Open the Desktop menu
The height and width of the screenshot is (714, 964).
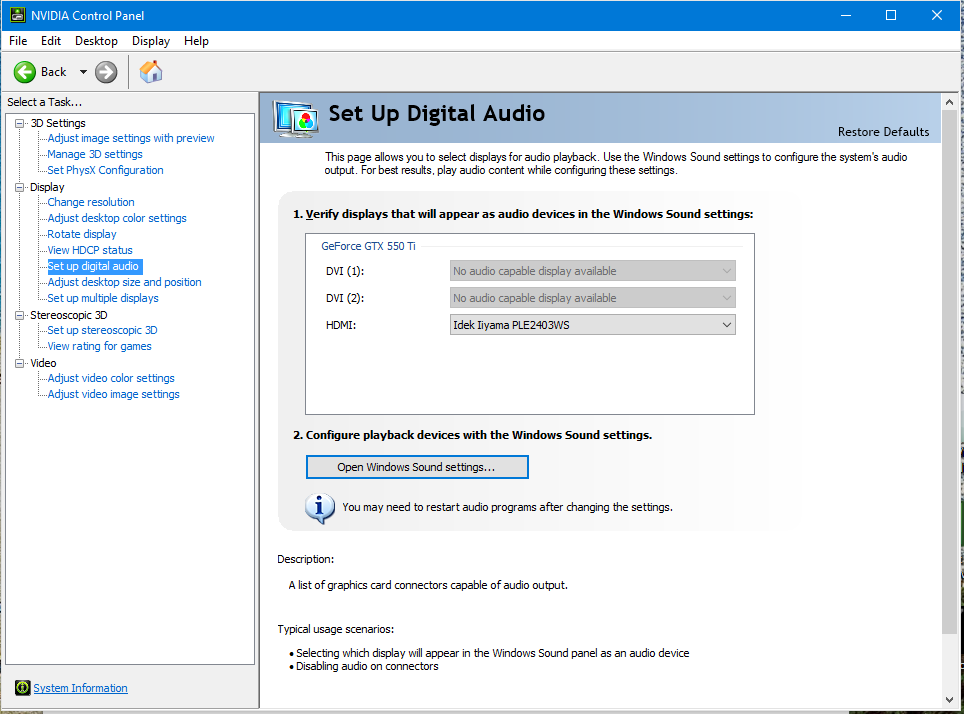pyautogui.click(x=96, y=41)
